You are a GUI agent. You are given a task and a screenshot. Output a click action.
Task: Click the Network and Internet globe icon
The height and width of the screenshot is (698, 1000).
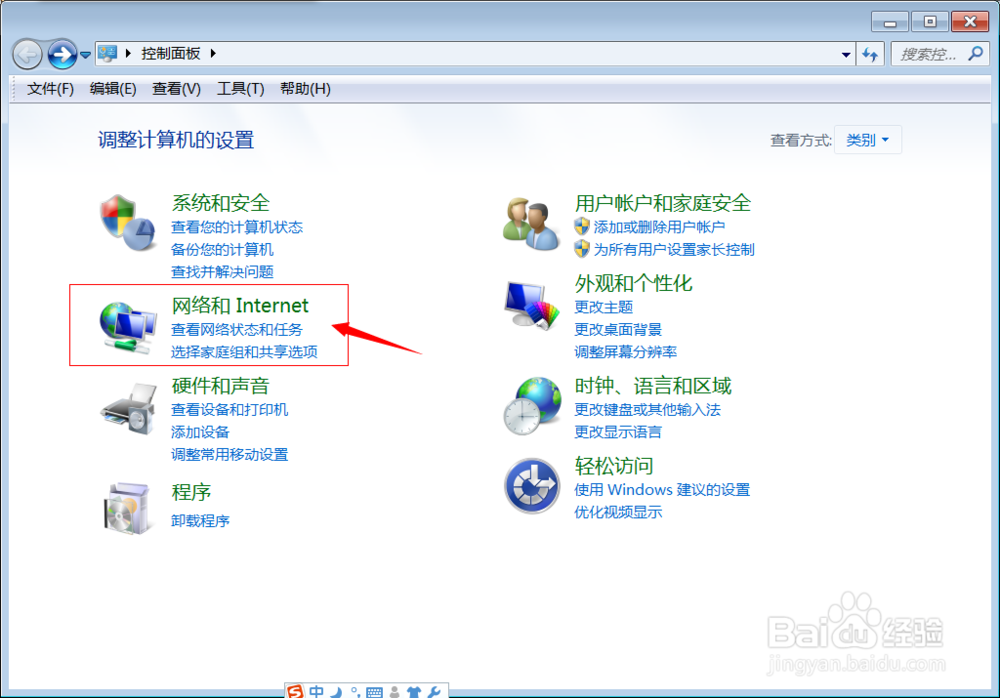pyautogui.click(x=128, y=326)
